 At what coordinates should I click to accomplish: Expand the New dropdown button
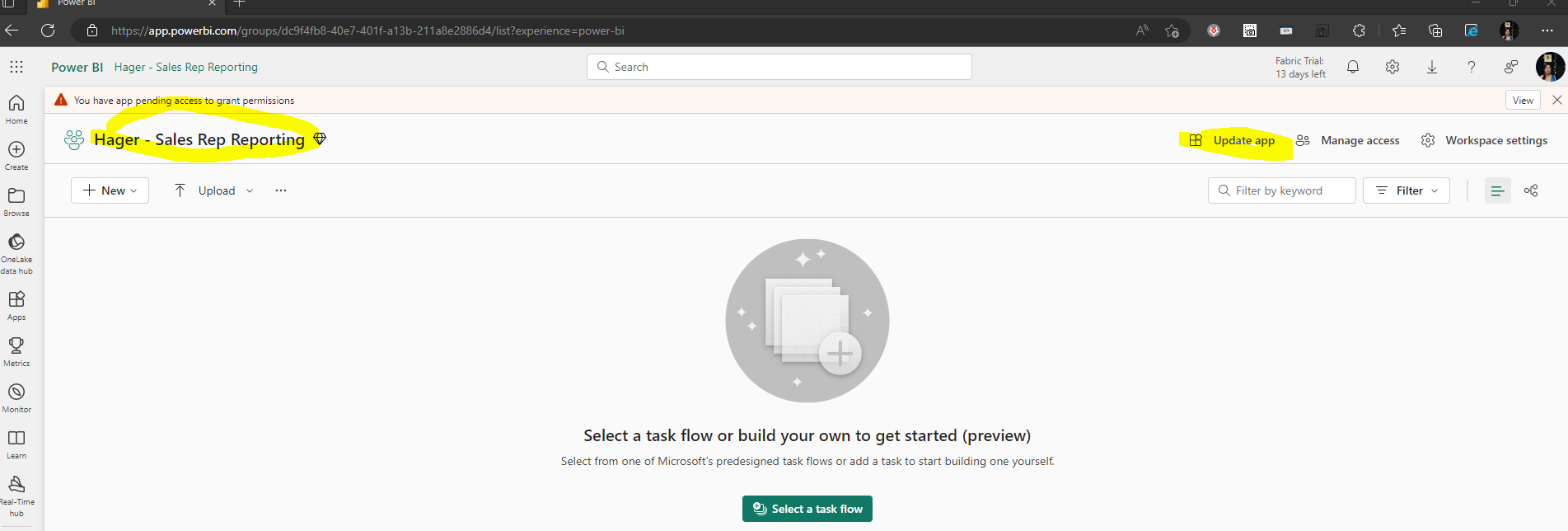coord(110,190)
